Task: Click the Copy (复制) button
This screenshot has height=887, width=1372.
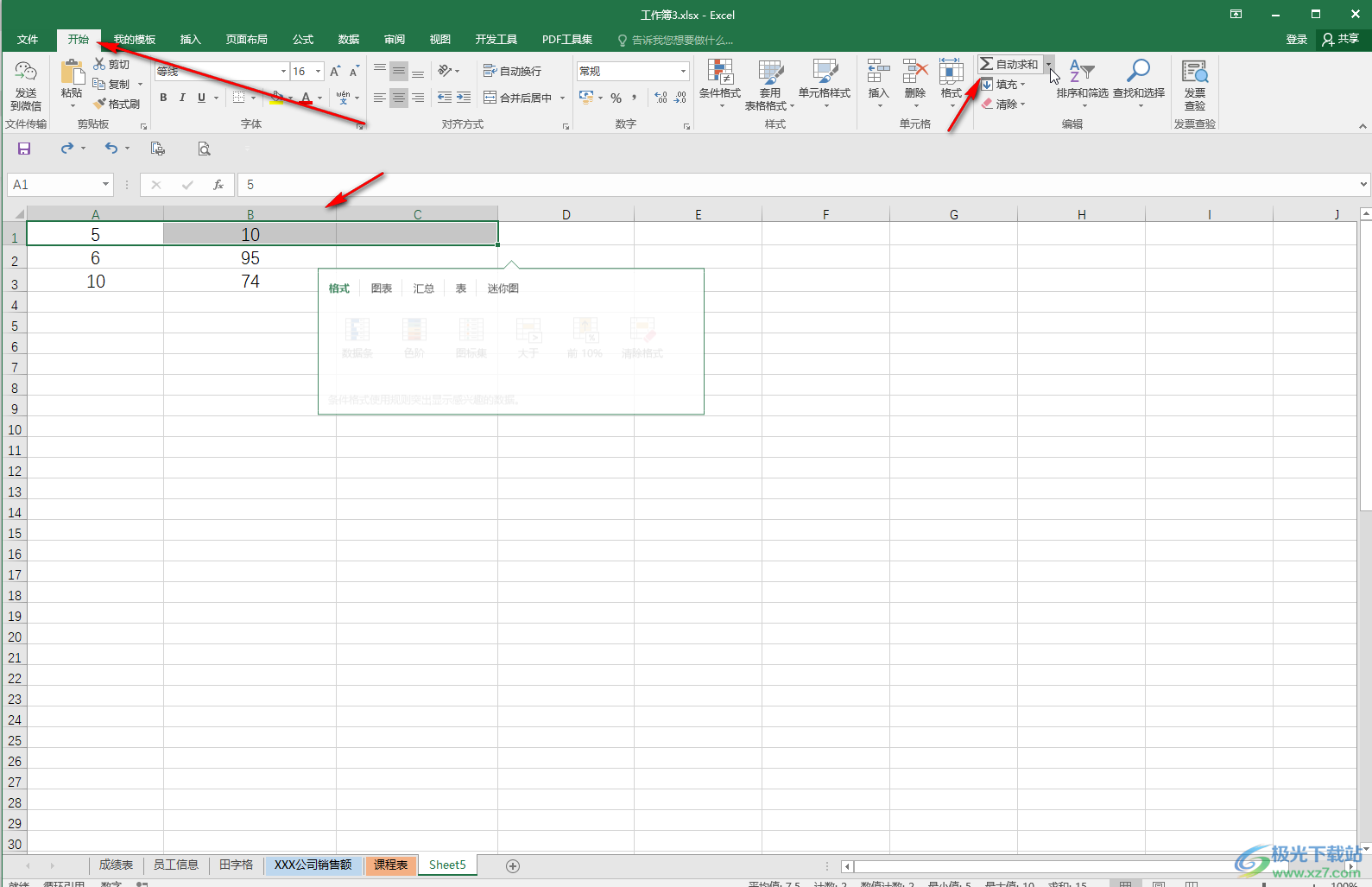Action: tap(112, 84)
